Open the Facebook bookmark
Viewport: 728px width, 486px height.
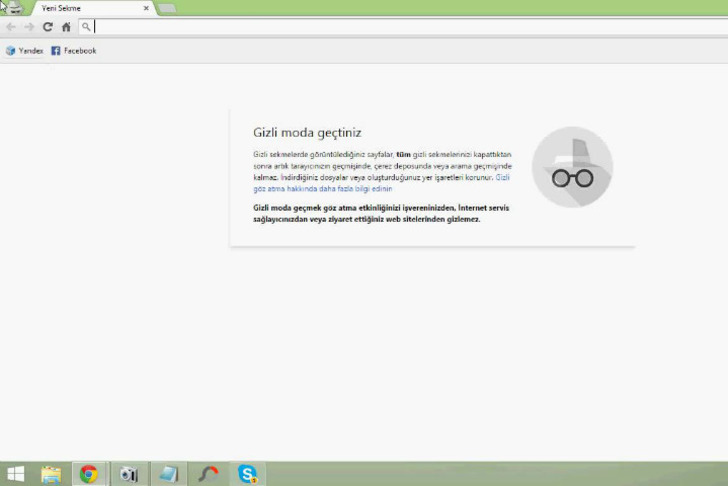pyautogui.click(x=74, y=51)
